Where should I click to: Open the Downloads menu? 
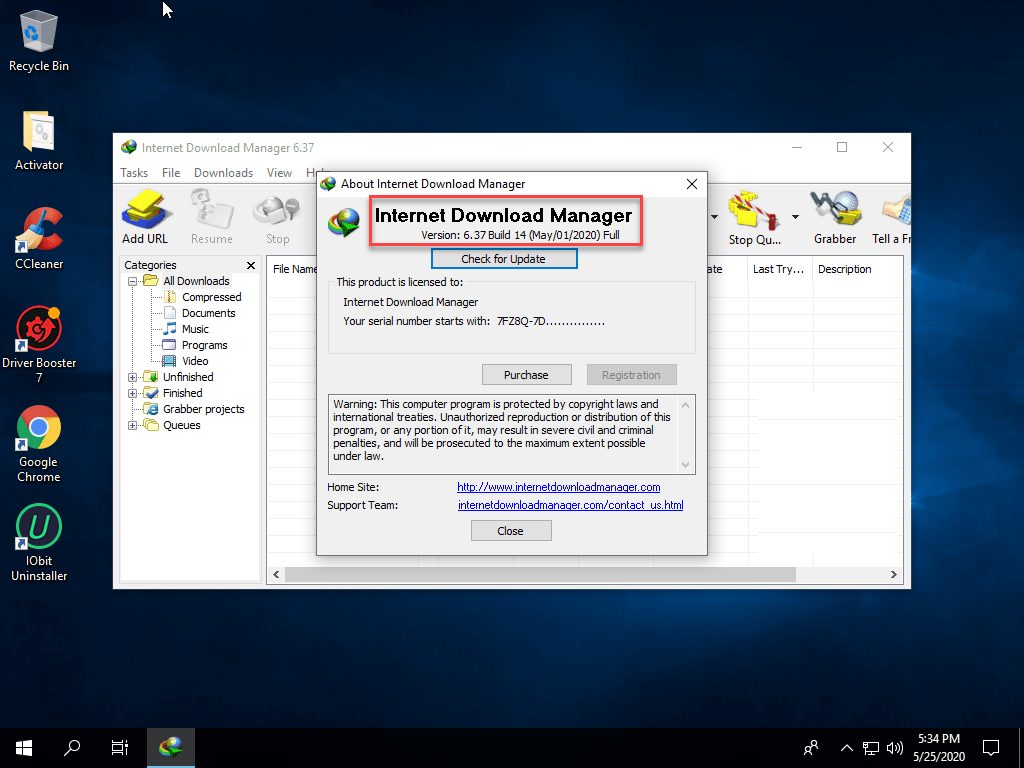point(223,173)
